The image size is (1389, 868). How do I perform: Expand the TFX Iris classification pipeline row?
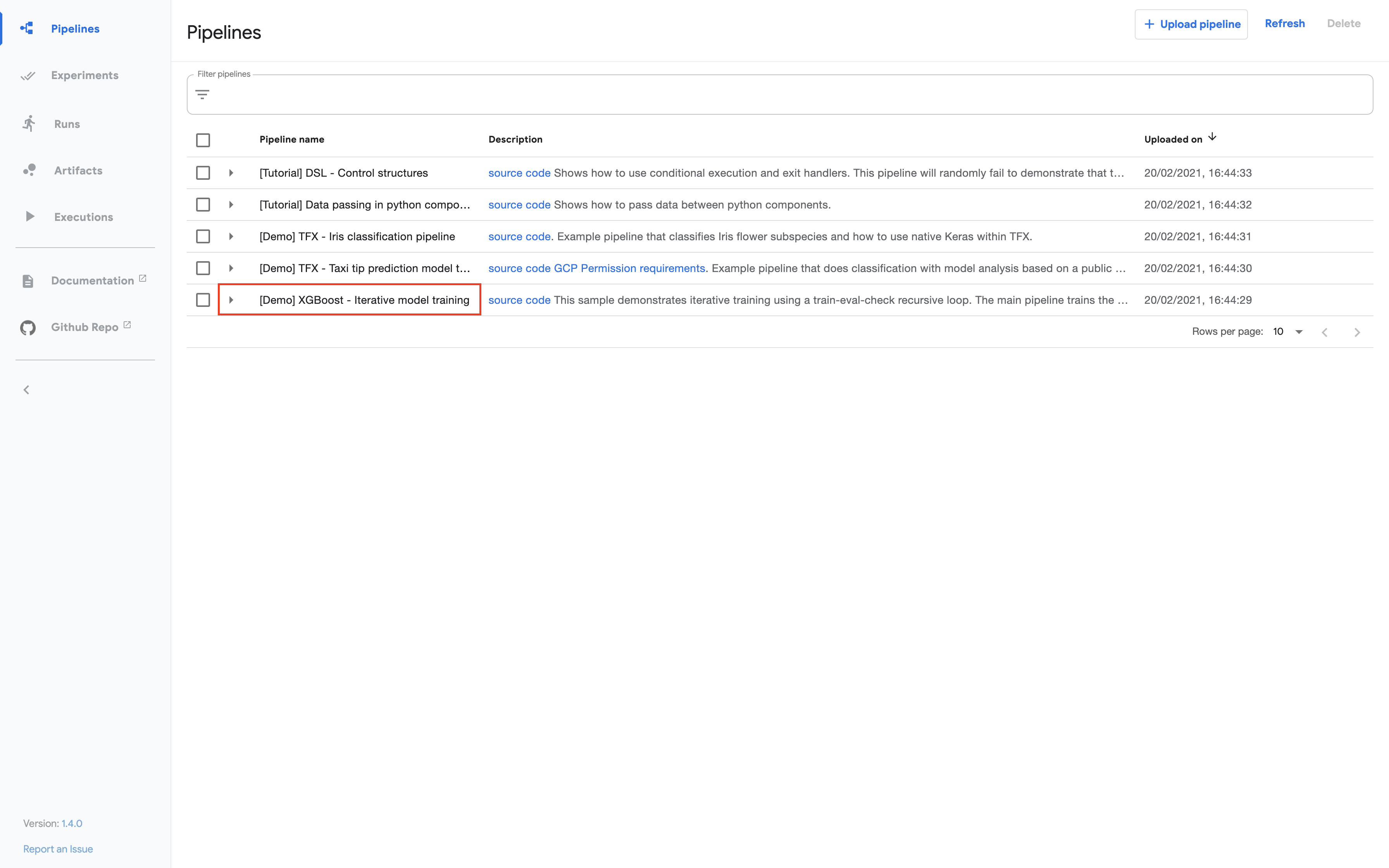click(231, 236)
